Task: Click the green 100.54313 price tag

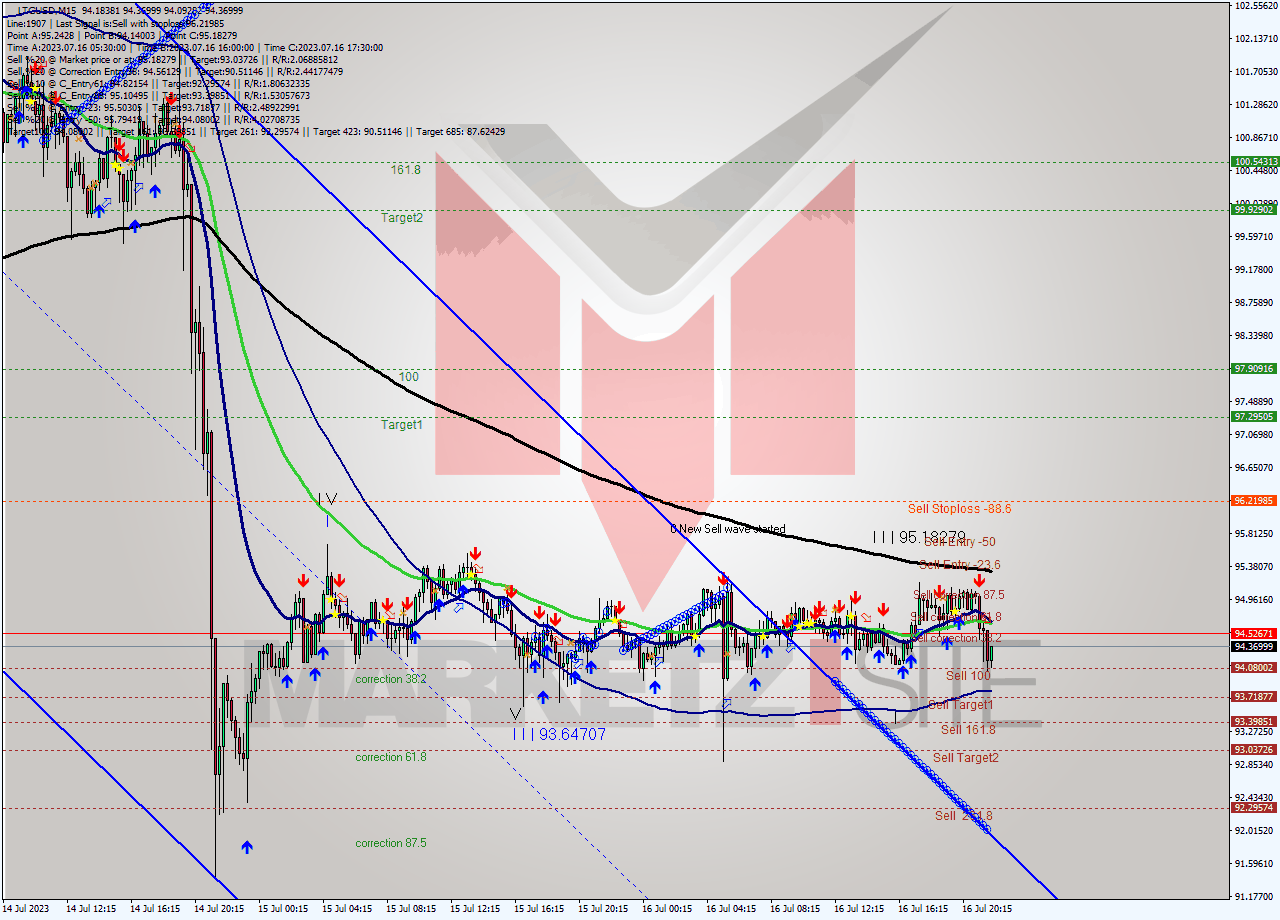Action: (1254, 161)
